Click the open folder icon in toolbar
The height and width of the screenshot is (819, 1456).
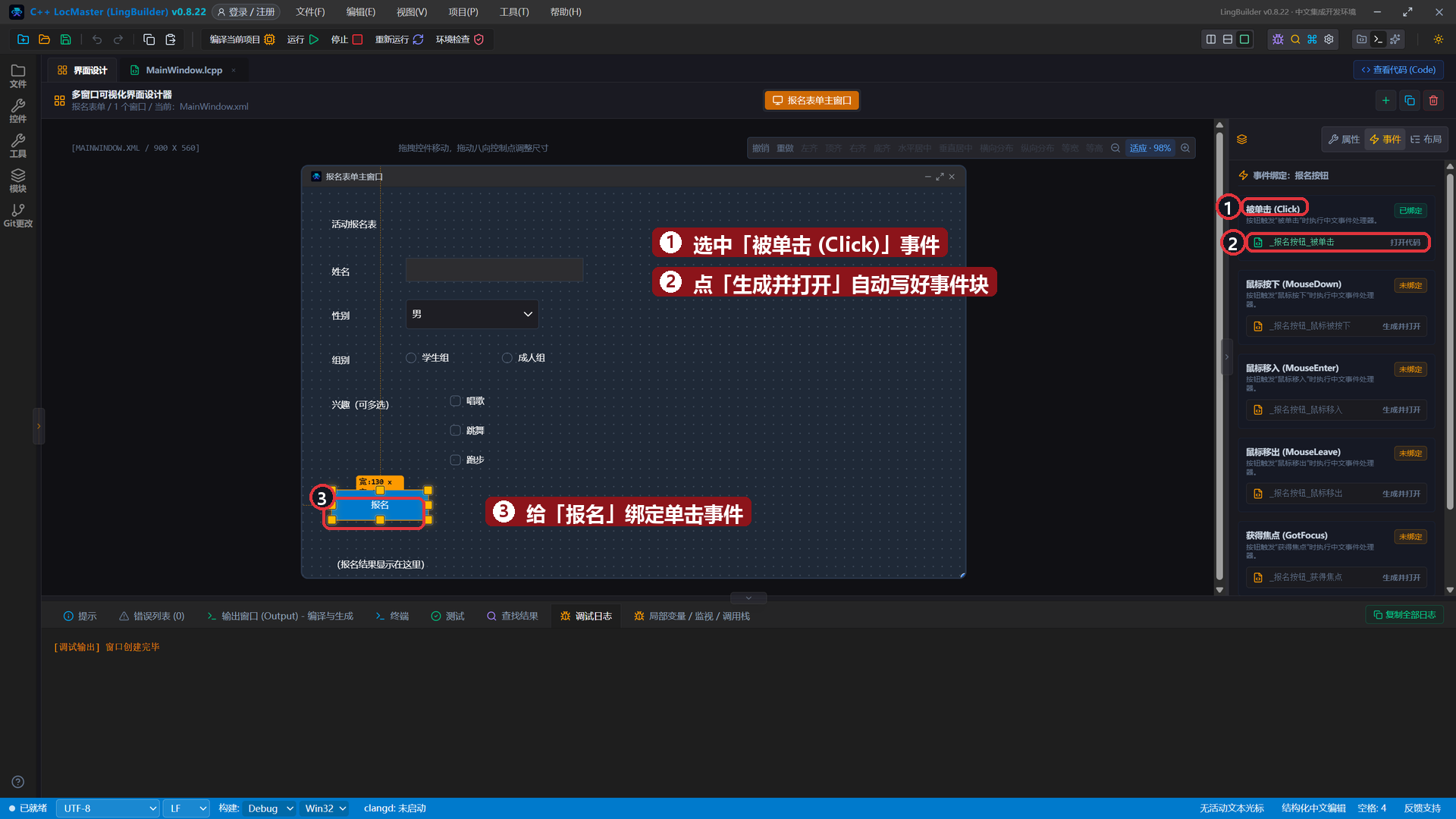(x=45, y=39)
